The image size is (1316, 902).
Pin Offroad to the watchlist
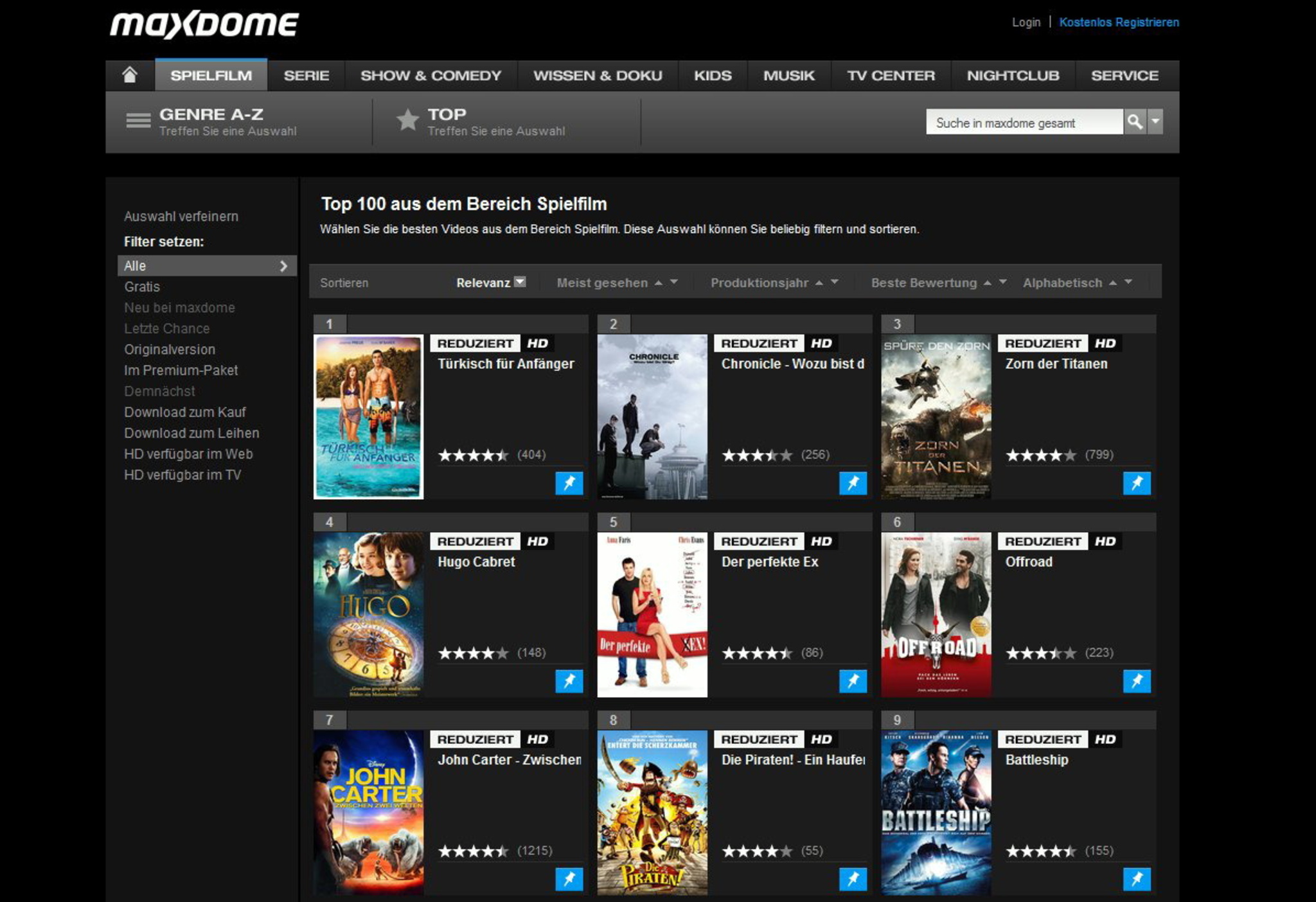1137,681
